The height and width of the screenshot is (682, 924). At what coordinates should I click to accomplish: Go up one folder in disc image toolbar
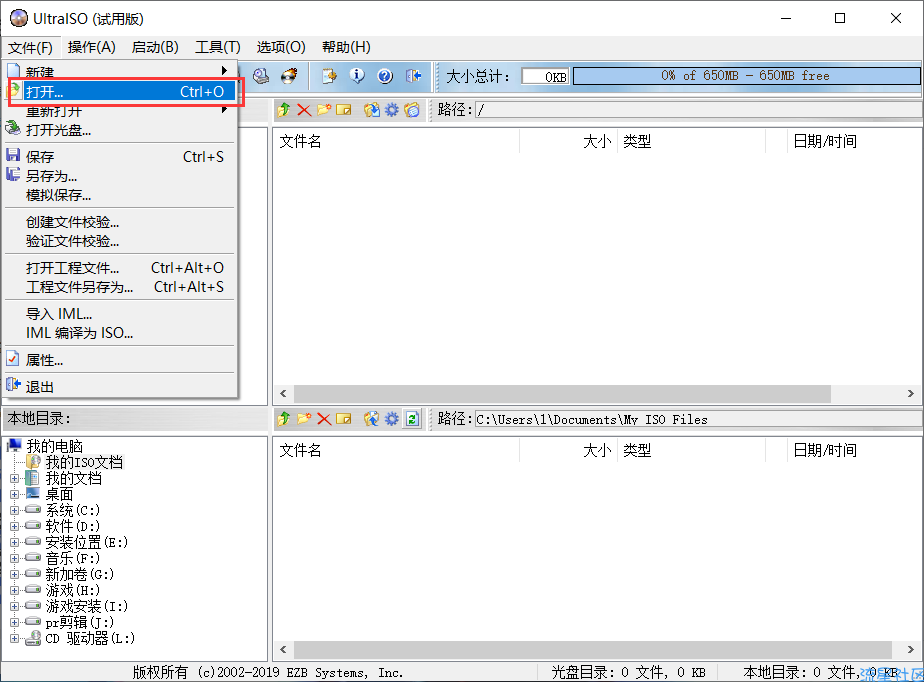click(284, 110)
